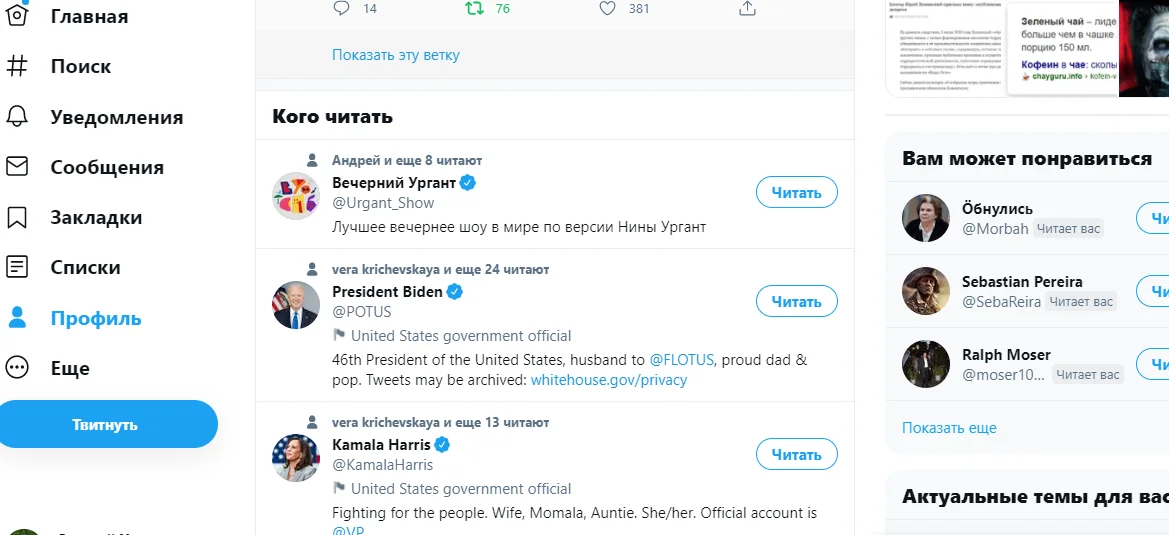
Task: Click the share tweet icon
Action: pyautogui.click(x=746, y=8)
